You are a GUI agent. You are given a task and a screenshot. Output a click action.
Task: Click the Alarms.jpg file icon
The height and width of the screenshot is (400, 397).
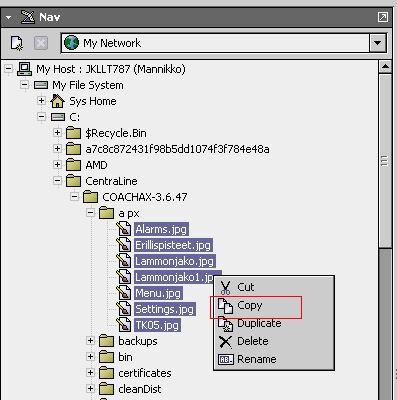(124, 229)
